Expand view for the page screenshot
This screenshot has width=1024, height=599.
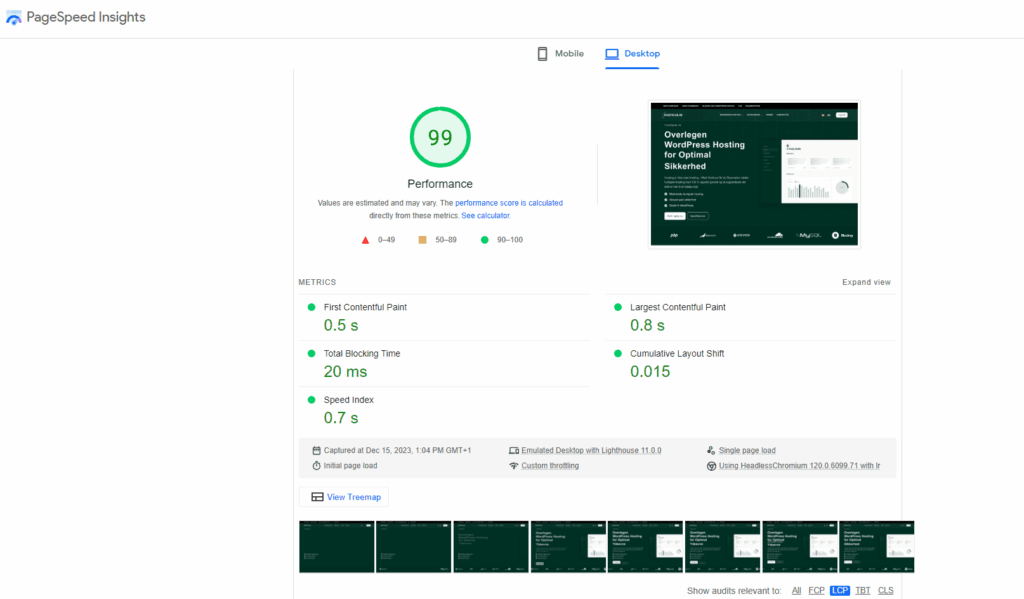pos(866,282)
